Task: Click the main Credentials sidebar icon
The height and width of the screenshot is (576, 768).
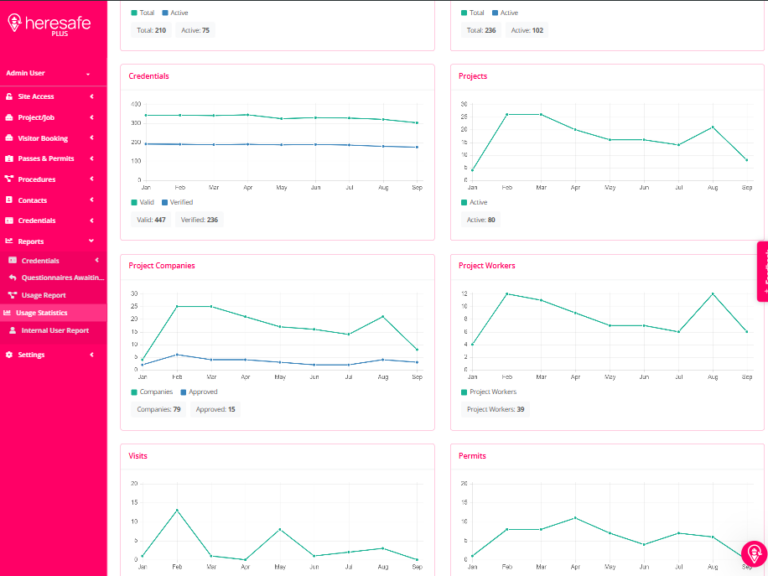Action: (x=9, y=220)
